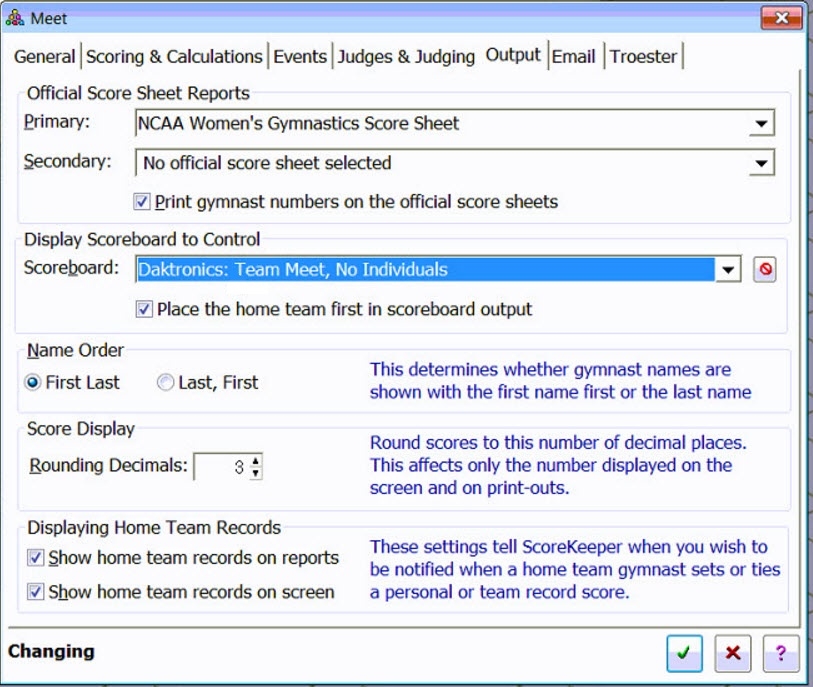This screenshot has width=813, height=687.
Task: Go to the Troester tab
Action: point(643,57)
